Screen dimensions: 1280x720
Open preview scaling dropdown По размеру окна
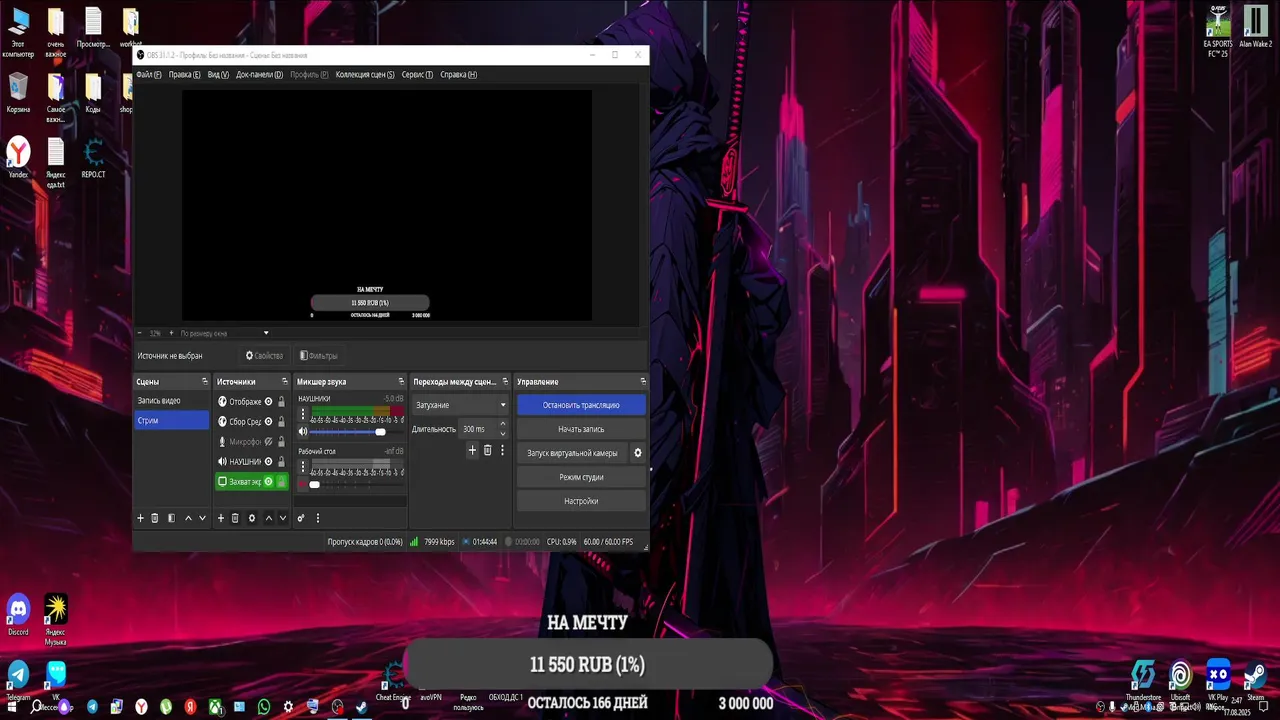224,333
